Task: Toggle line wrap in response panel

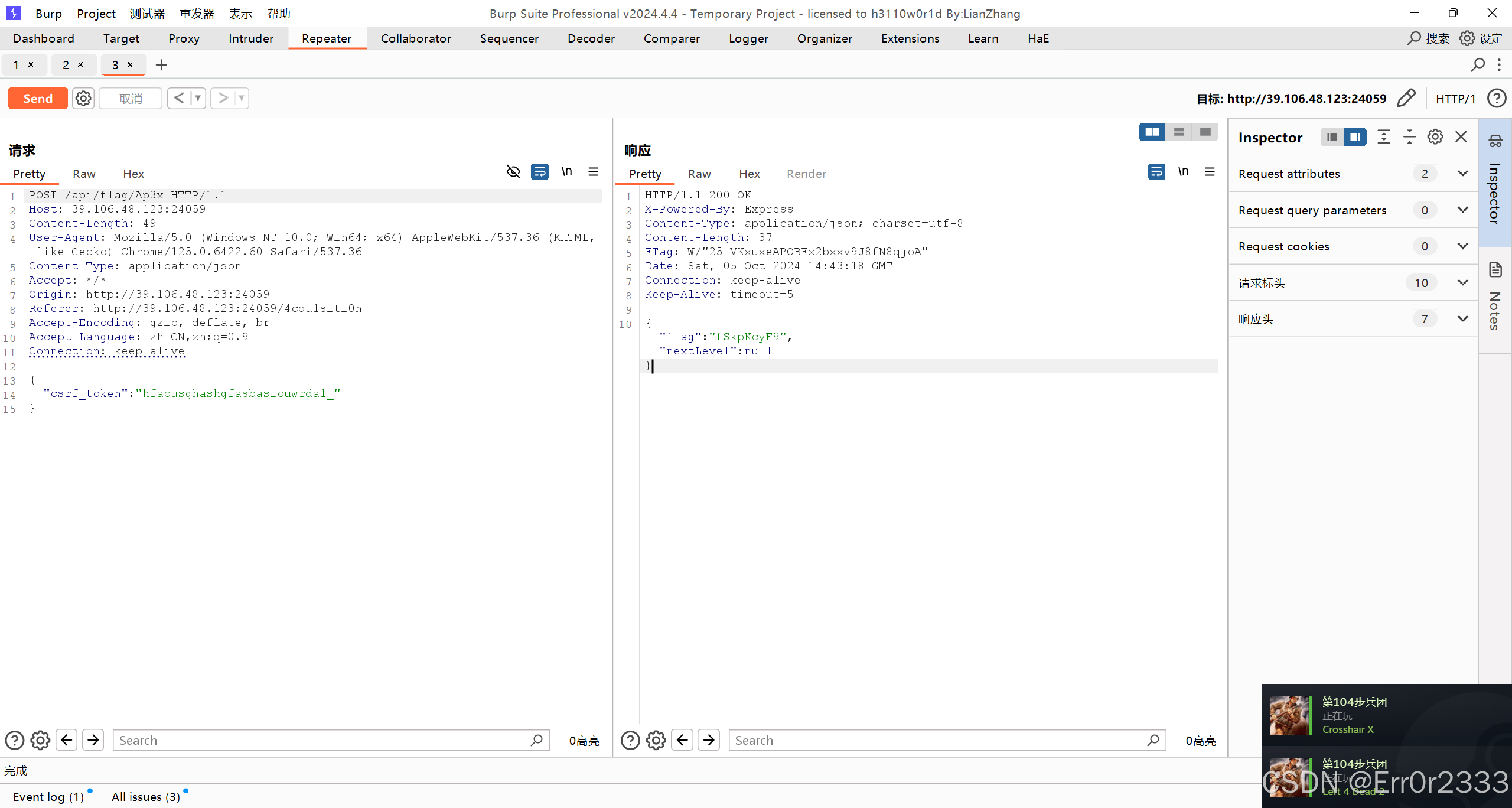Action: pyautogui.click(x=1156, y=172)
